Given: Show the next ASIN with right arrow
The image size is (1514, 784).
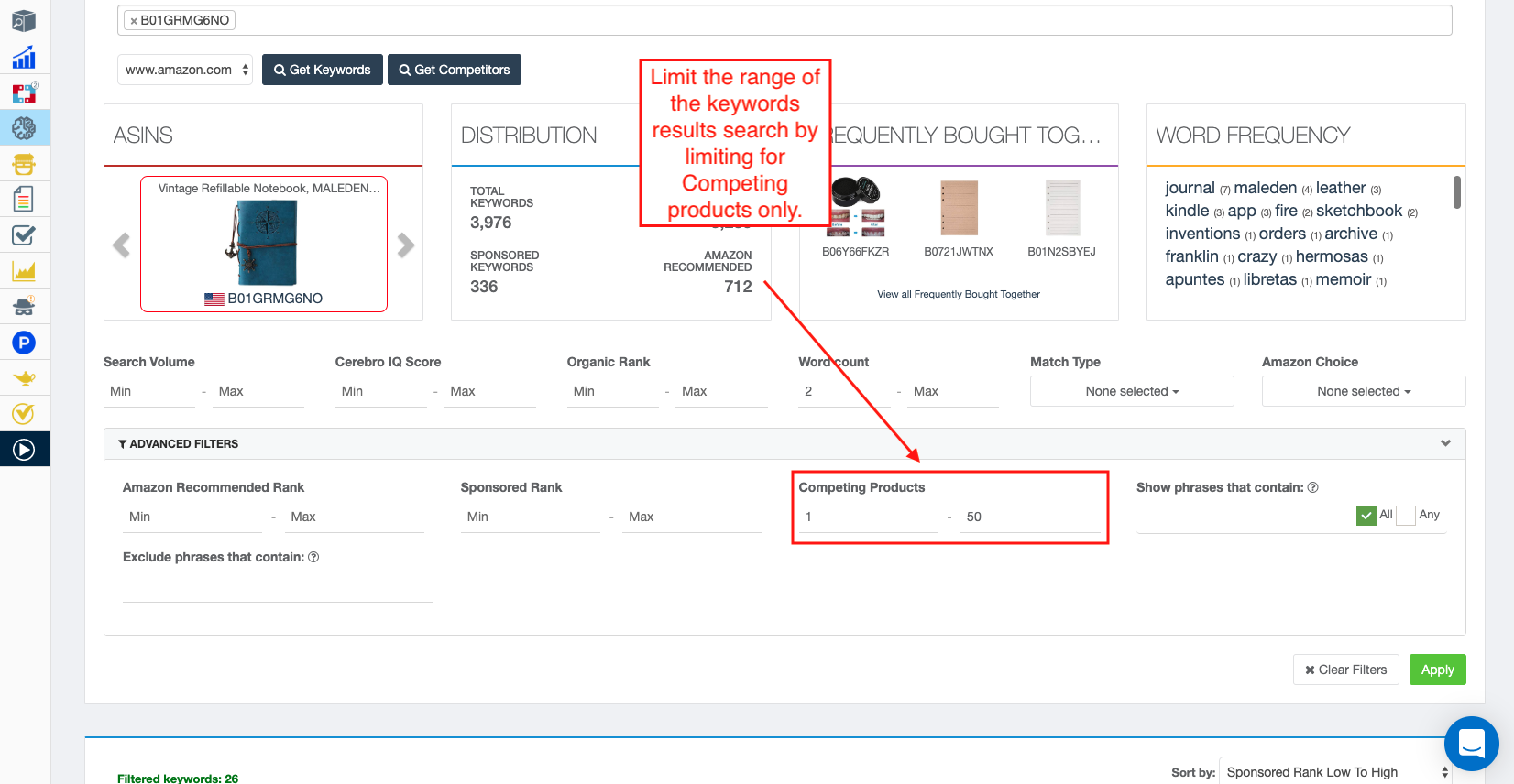Looking at the screenshot, I should (406, 245).
